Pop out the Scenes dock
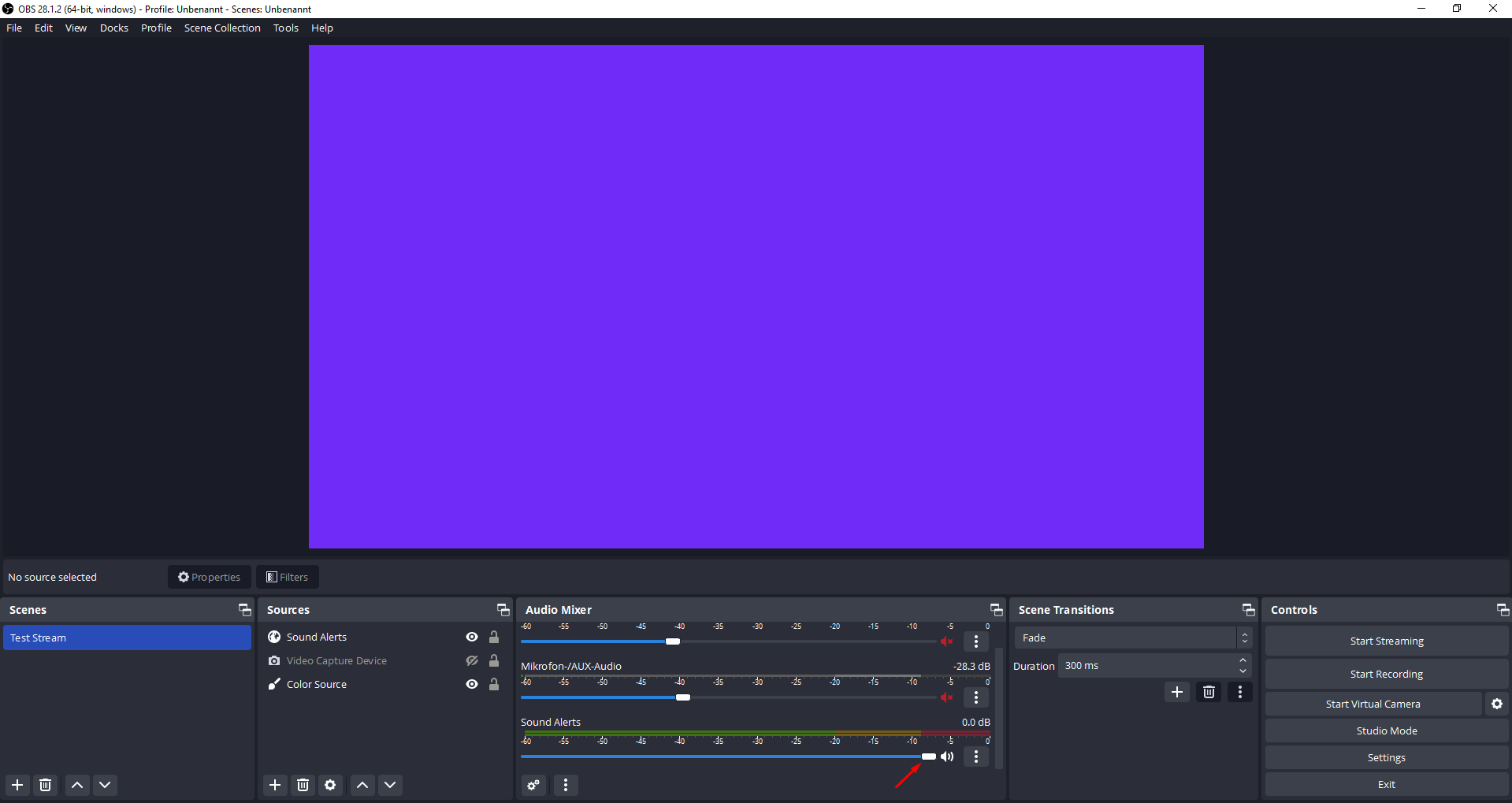This screenshot has width=1512, height=803. [244, 610]
